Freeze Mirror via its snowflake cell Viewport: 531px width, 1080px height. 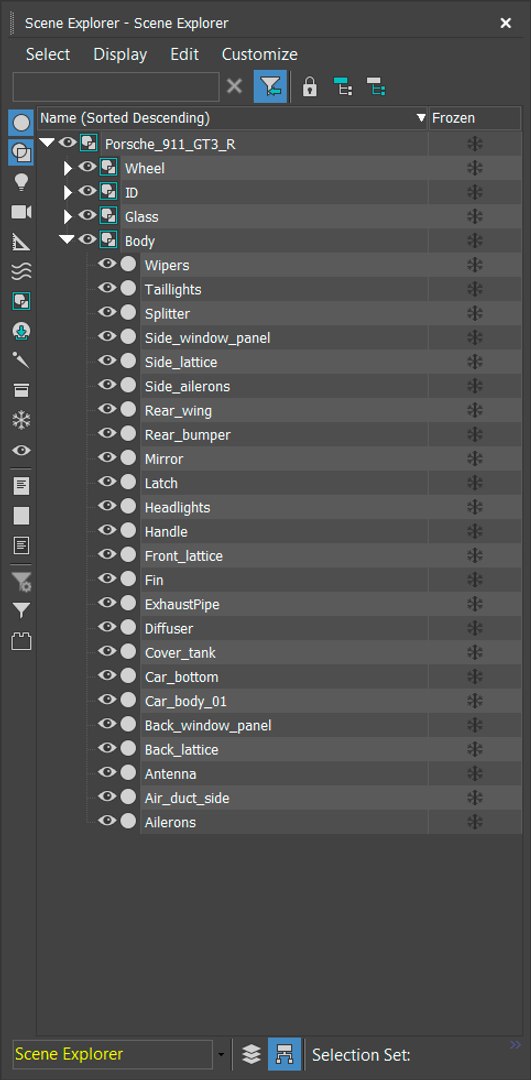pyautogui.click(x=475, y=459)
